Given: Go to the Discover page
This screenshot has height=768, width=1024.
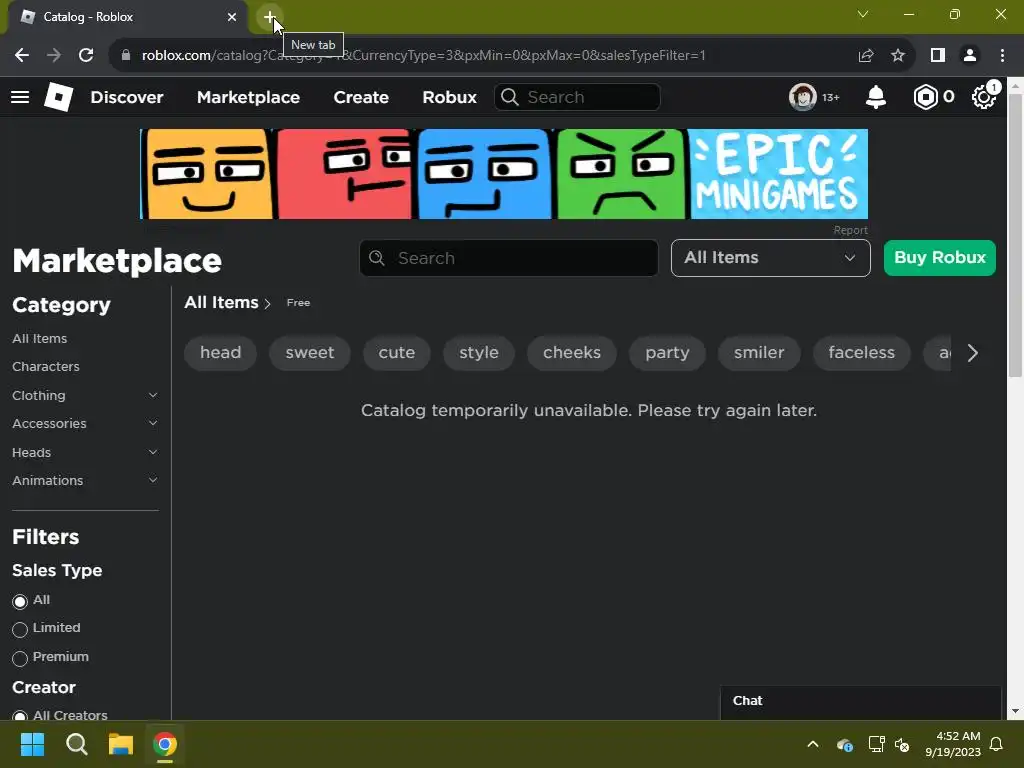Looking at the screenshot, I should point(127,97).
